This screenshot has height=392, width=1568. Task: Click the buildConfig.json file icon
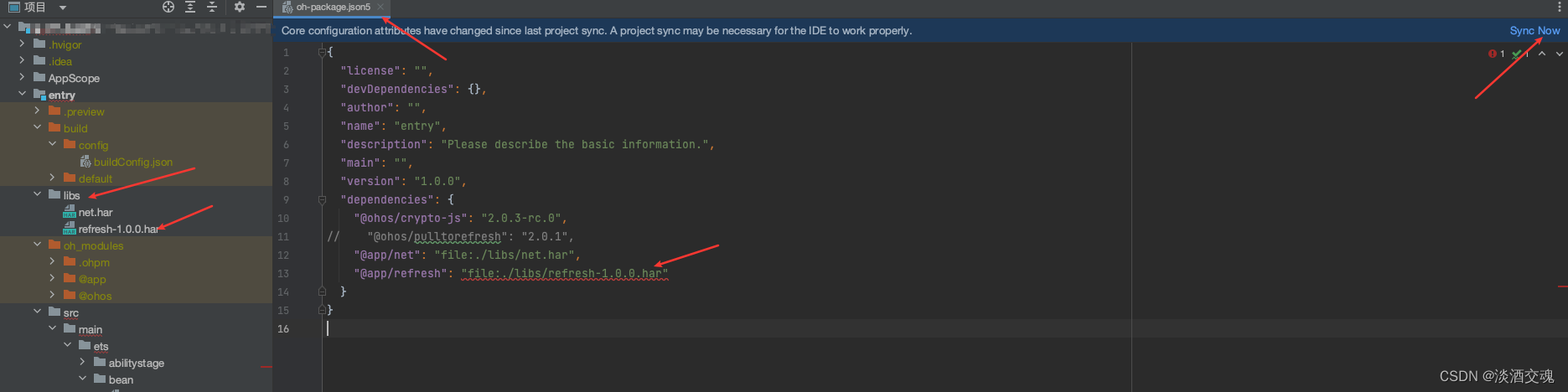tap(85, 162)
